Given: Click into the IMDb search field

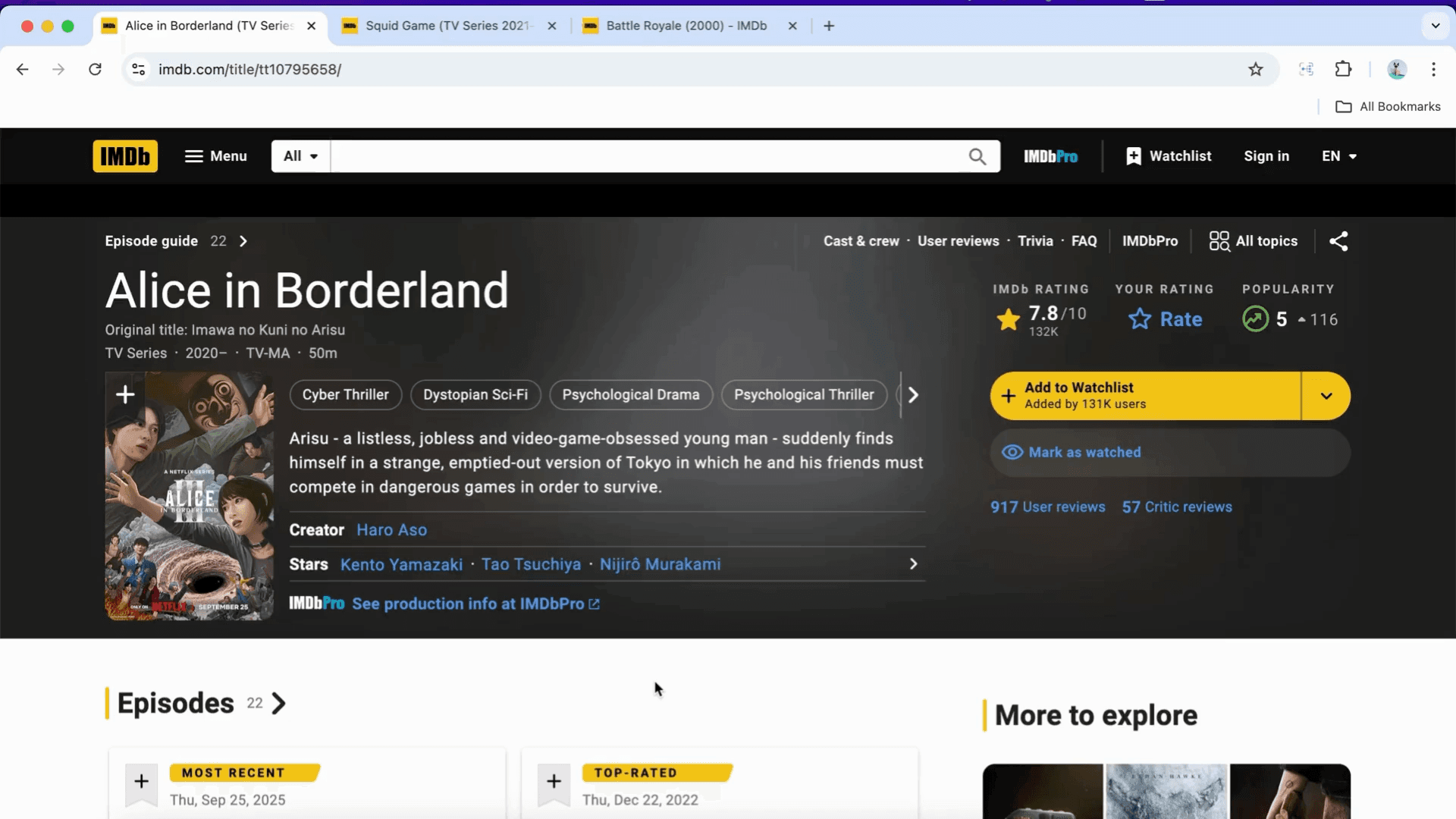Looking at the screenshot, I should (x=645, y=156).
